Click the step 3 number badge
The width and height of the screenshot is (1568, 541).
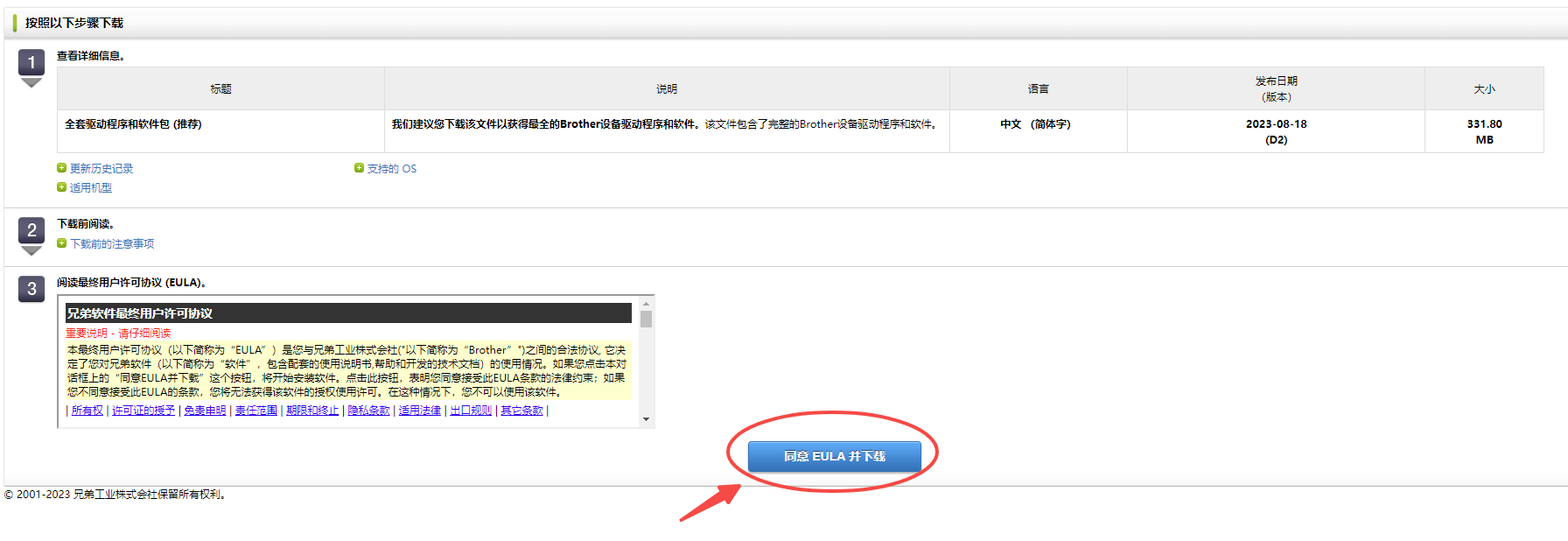click(31, 289)
